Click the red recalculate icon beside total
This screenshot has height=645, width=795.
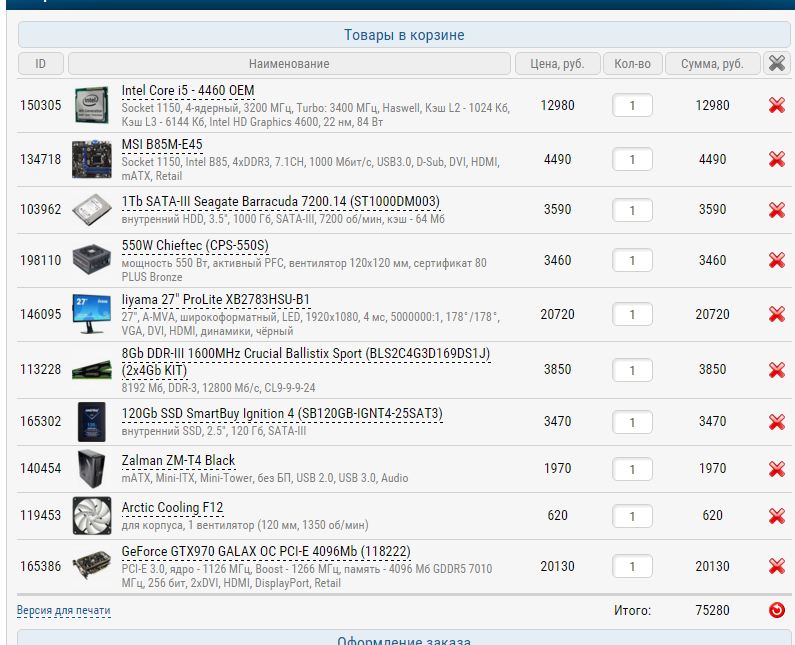(777, 610)
